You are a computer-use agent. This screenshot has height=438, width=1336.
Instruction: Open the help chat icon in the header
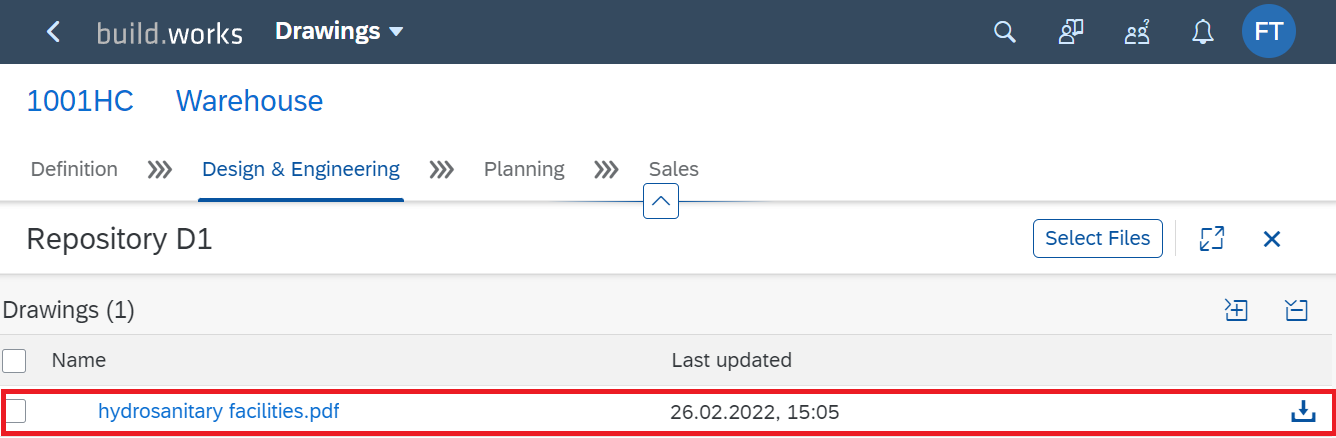[1071, 32]
